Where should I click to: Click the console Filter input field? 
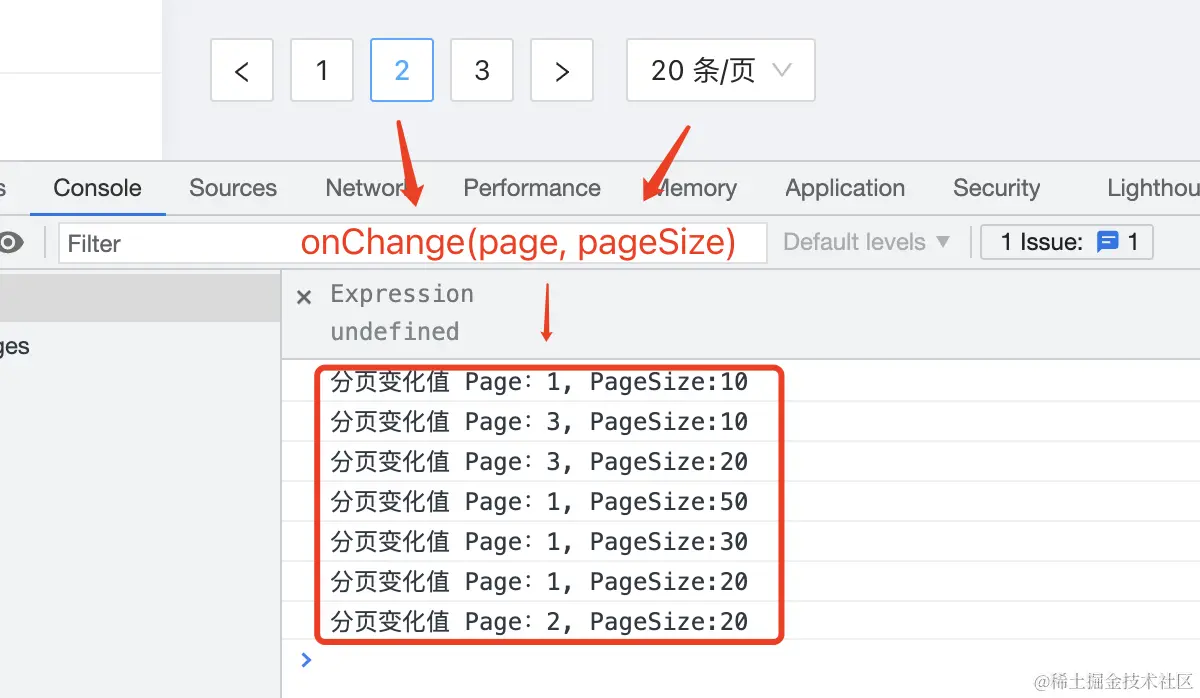(412, 243)
